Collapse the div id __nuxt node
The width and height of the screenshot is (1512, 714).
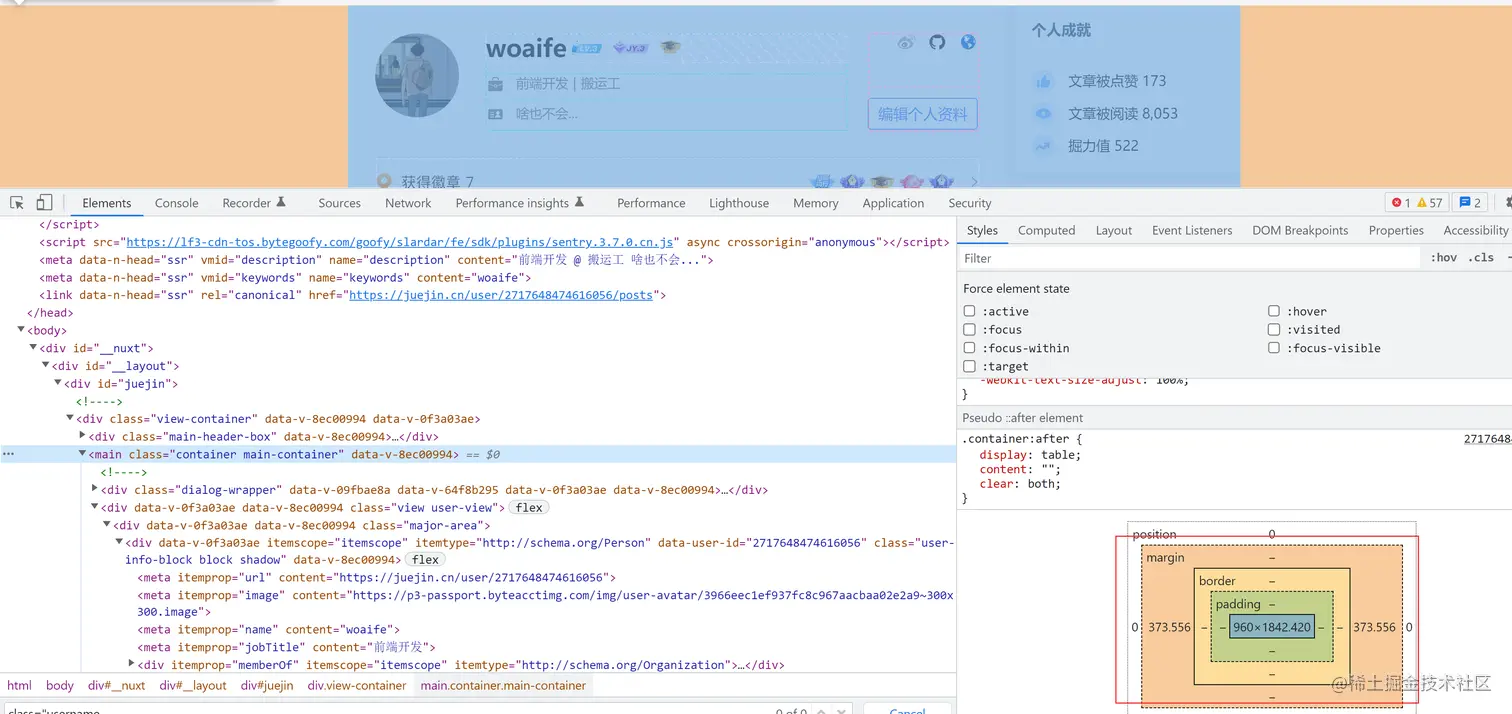tap(34, 348)
